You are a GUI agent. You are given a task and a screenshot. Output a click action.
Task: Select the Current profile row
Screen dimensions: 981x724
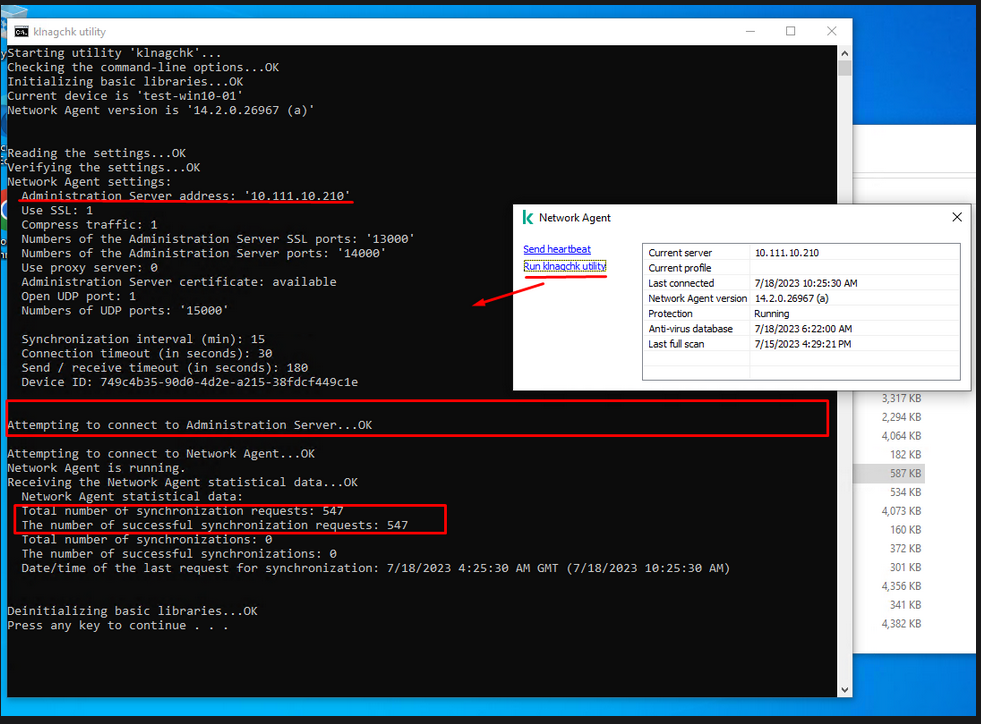tap(801, 268)
